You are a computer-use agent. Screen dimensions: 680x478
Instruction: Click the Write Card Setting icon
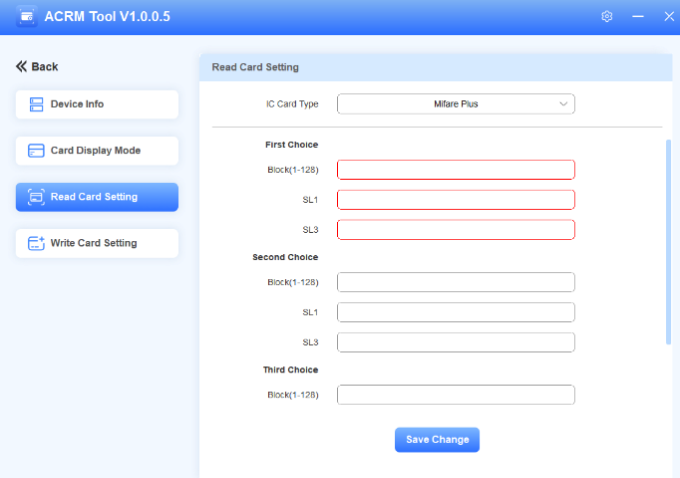36,243
